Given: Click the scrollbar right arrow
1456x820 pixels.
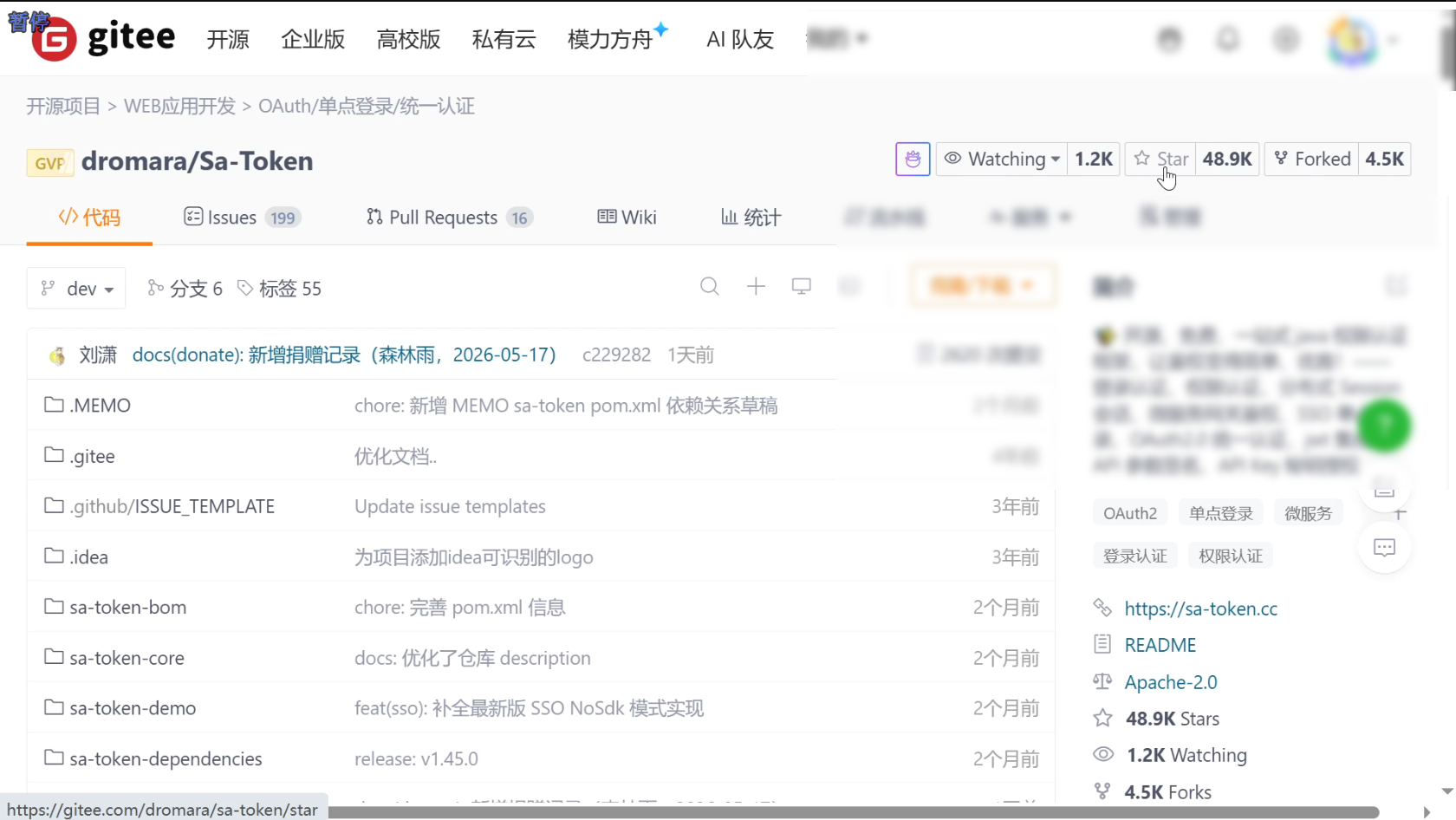Looking at the screenshot, I should click(1427, 812).
